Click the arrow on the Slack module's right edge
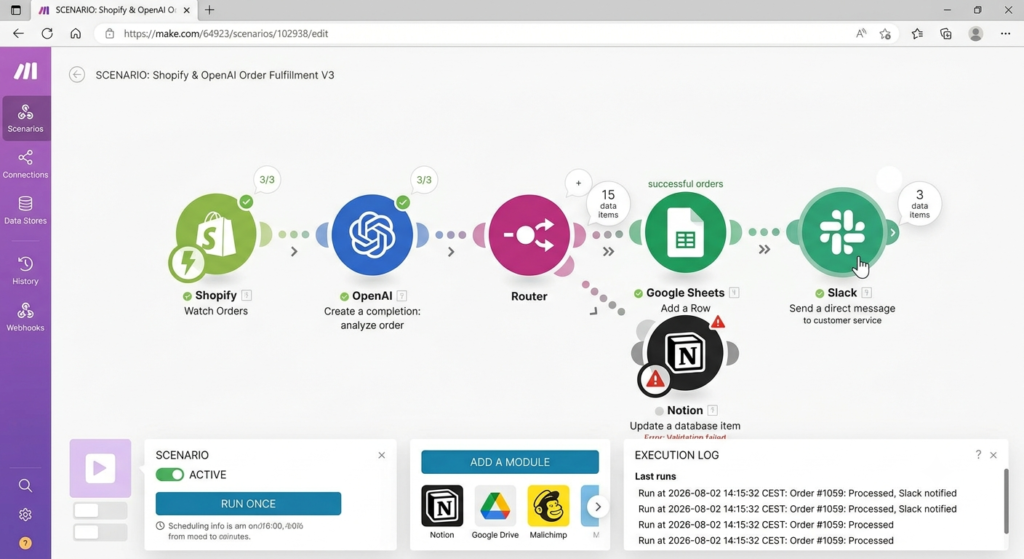 892,232
